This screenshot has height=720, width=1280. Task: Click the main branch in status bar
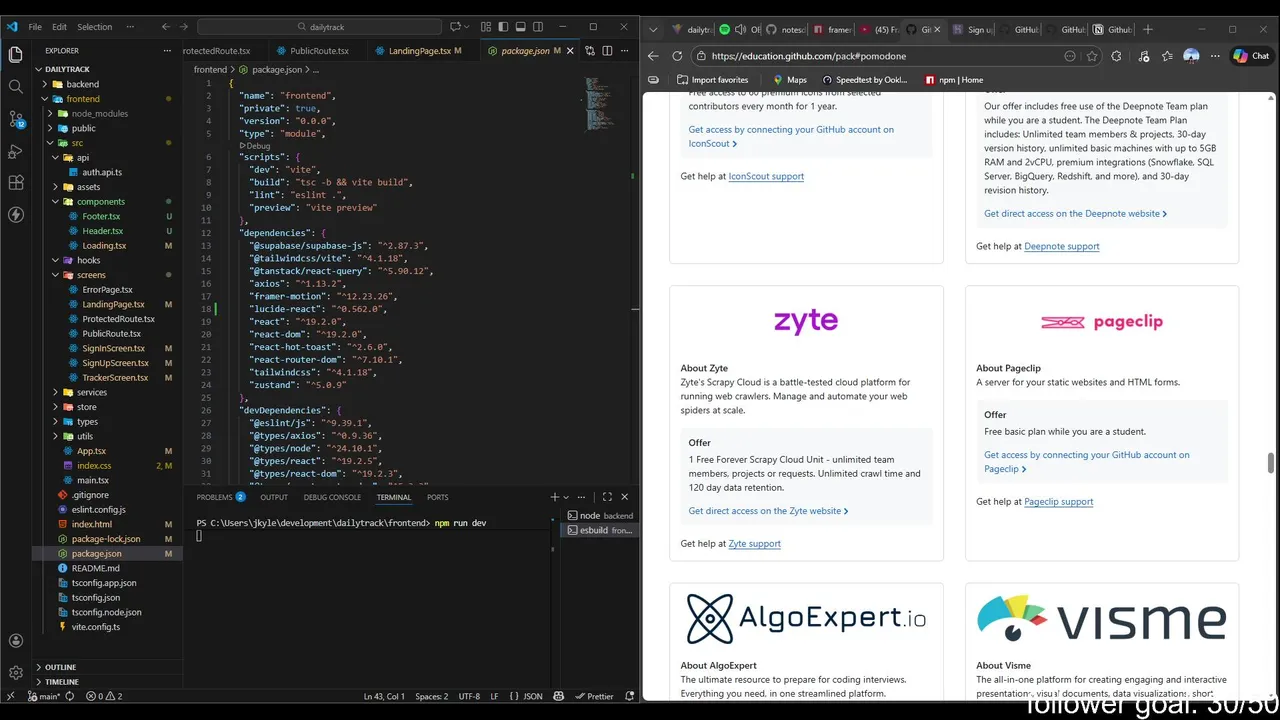click(x=44, y=696)
